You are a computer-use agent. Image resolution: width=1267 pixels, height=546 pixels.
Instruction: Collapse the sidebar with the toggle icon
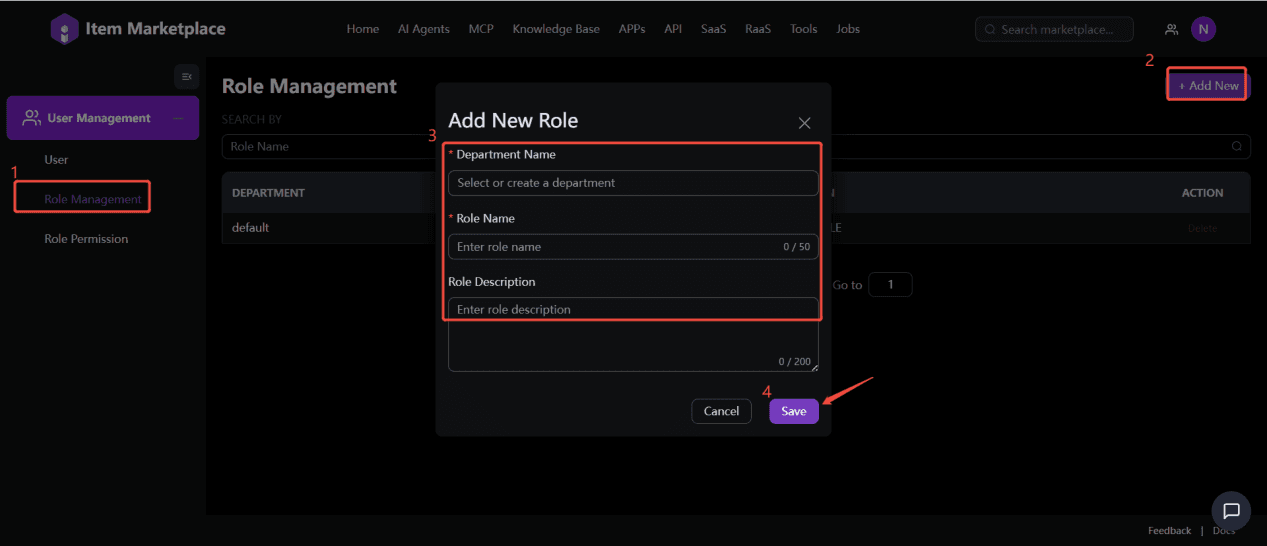pyautogui.click(x=186, y=76)
